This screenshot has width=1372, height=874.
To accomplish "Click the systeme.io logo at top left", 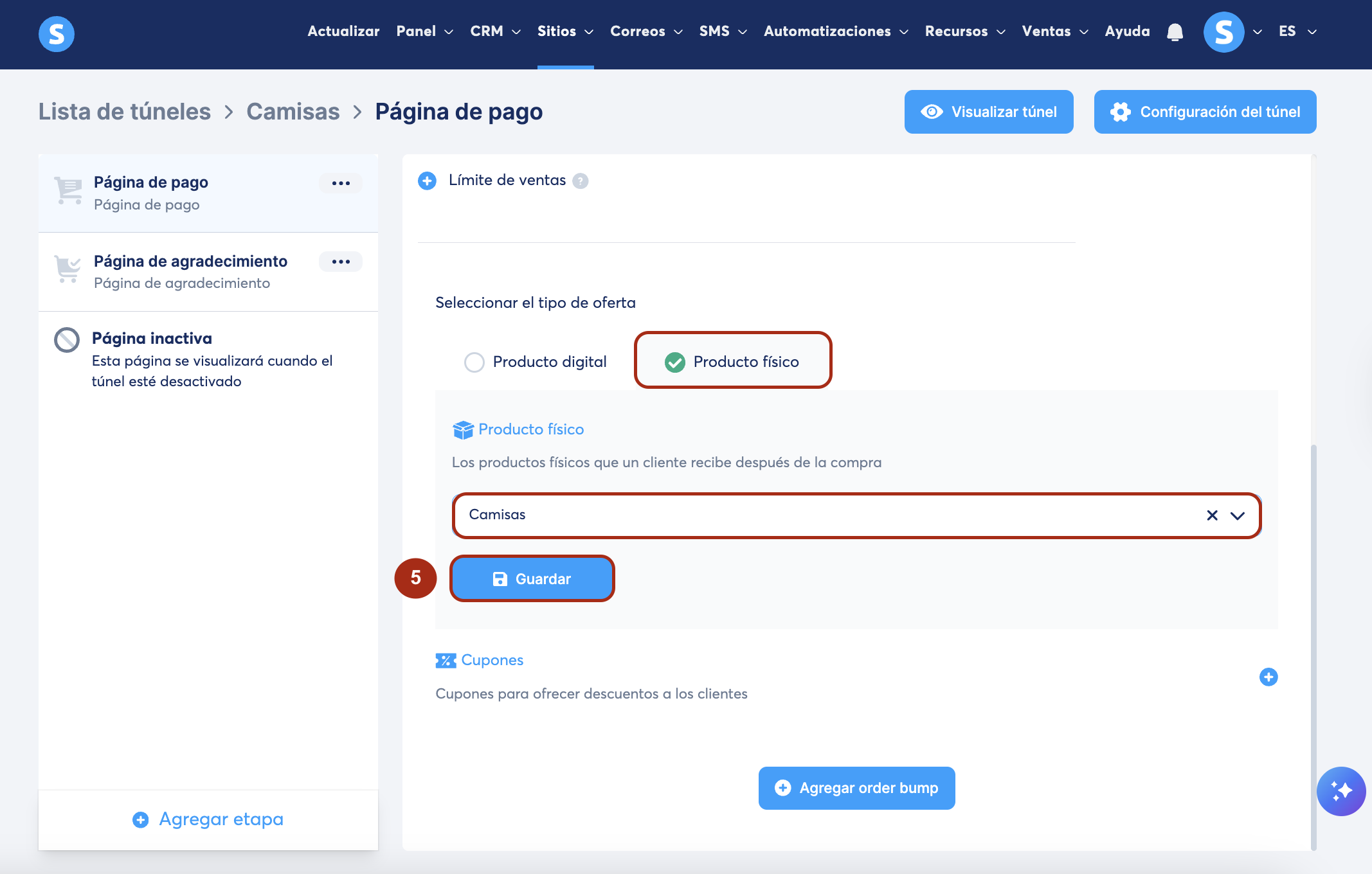I will 57,33.
